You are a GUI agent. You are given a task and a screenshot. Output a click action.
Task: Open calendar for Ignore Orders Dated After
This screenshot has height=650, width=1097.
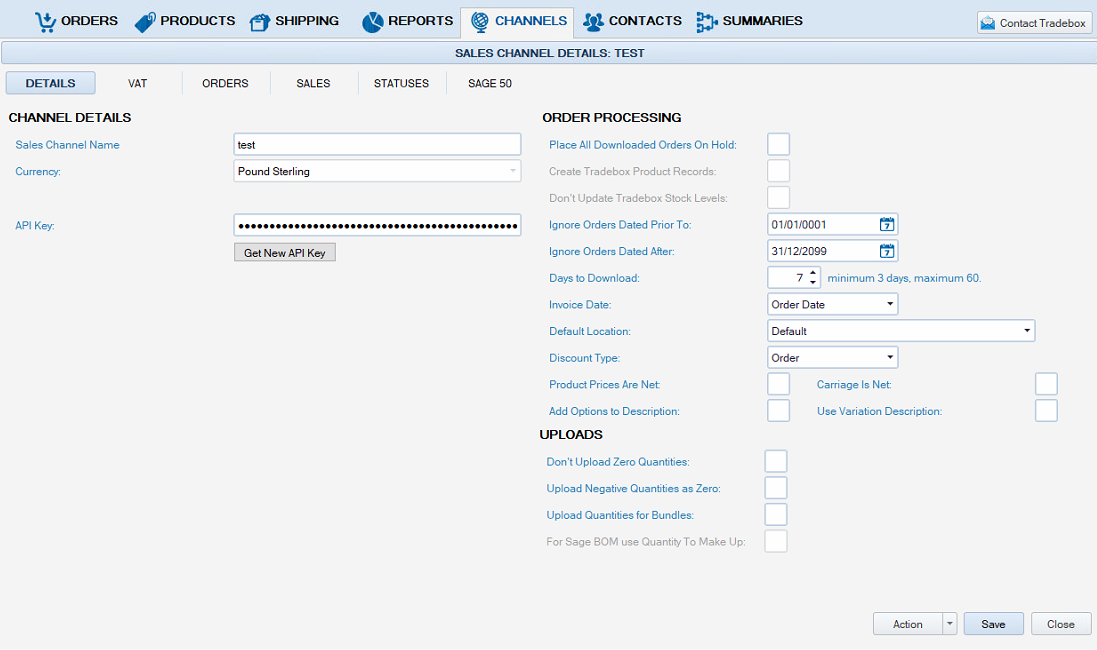point(886,251)
